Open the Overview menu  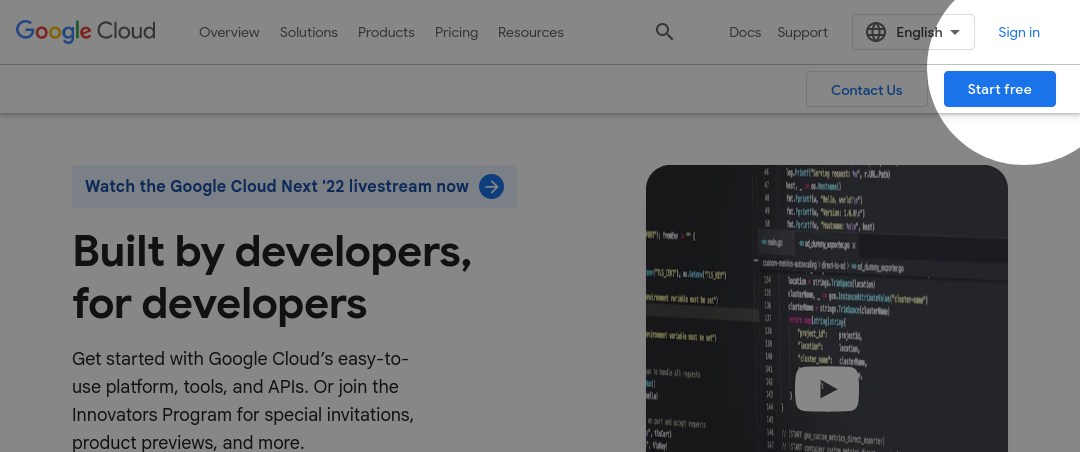[229, 32]
